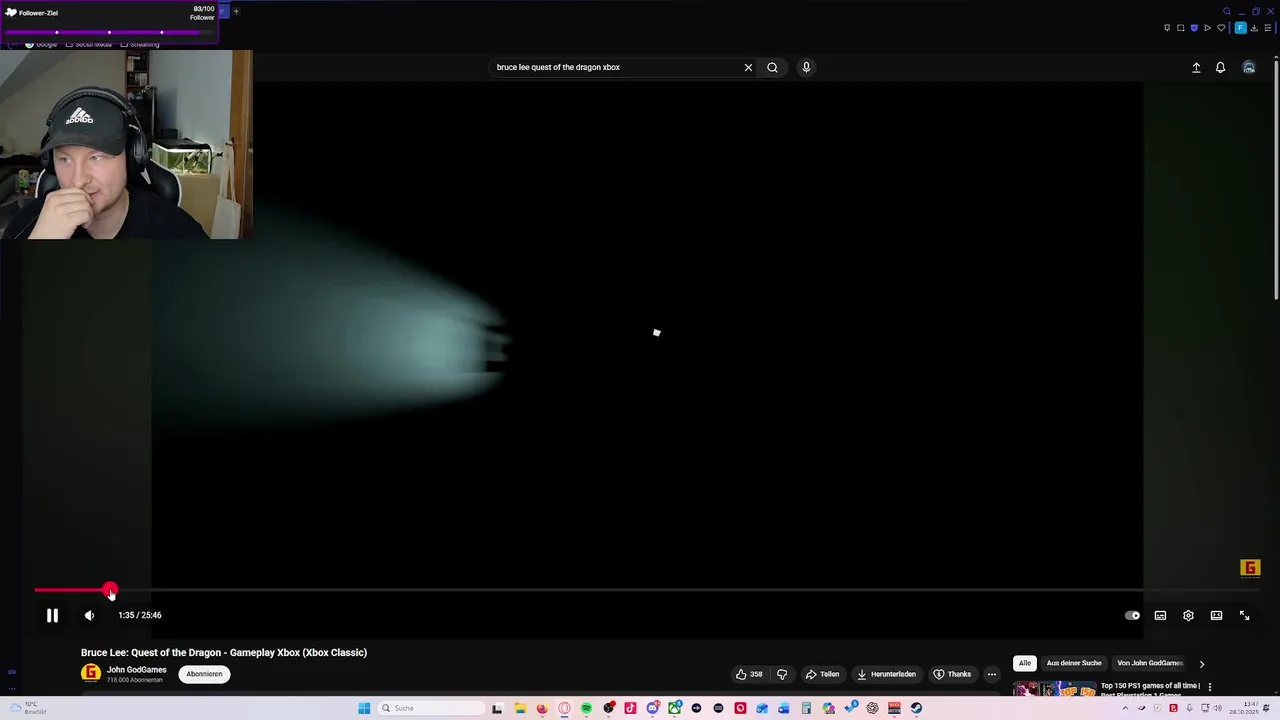The width and height of the screenshot is (1280, 720).
Task: Turn on subtitles with the captions icon
Action: (1160, 615)
